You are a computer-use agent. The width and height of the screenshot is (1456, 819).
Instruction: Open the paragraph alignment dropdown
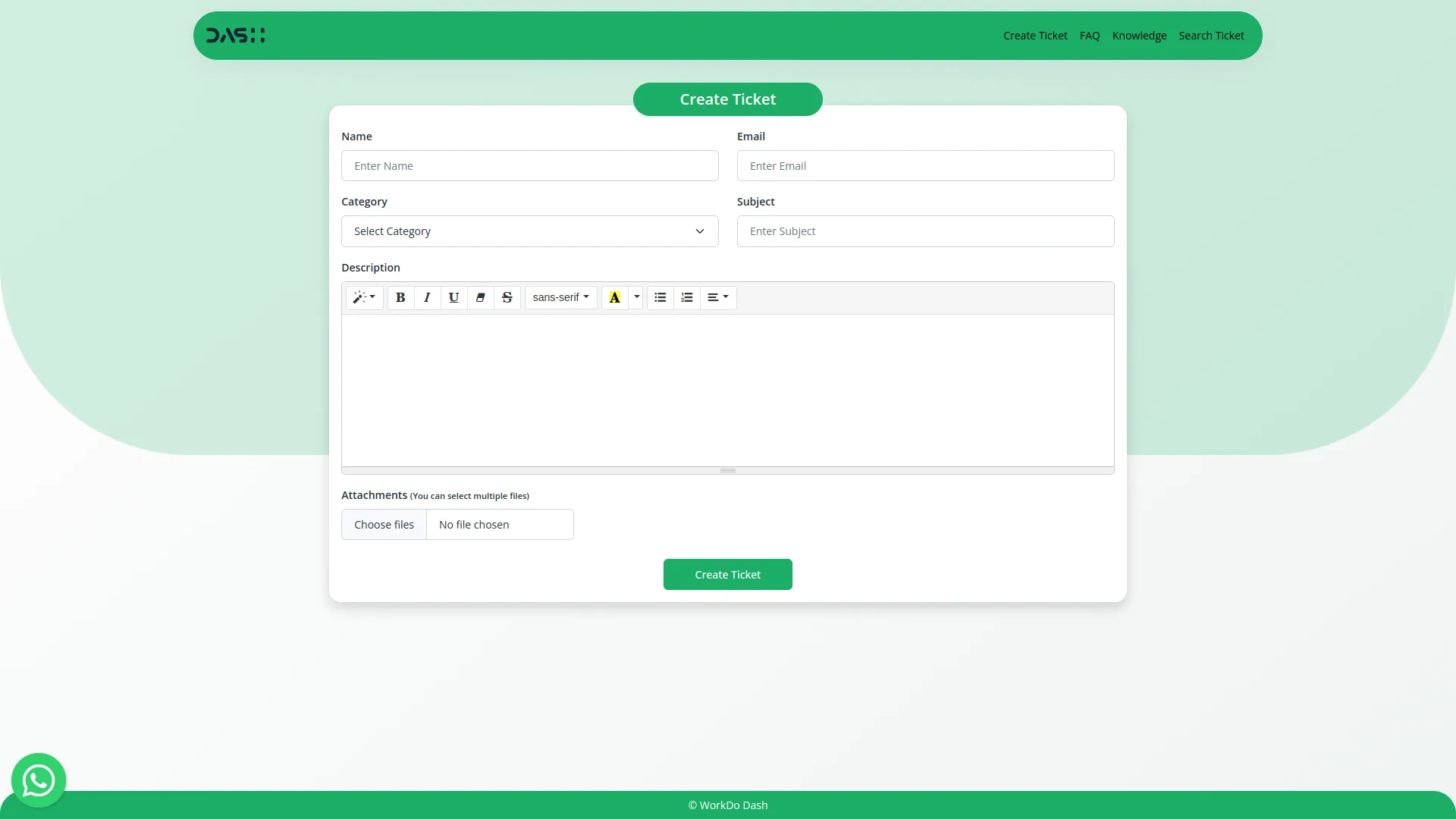(717, 297)
